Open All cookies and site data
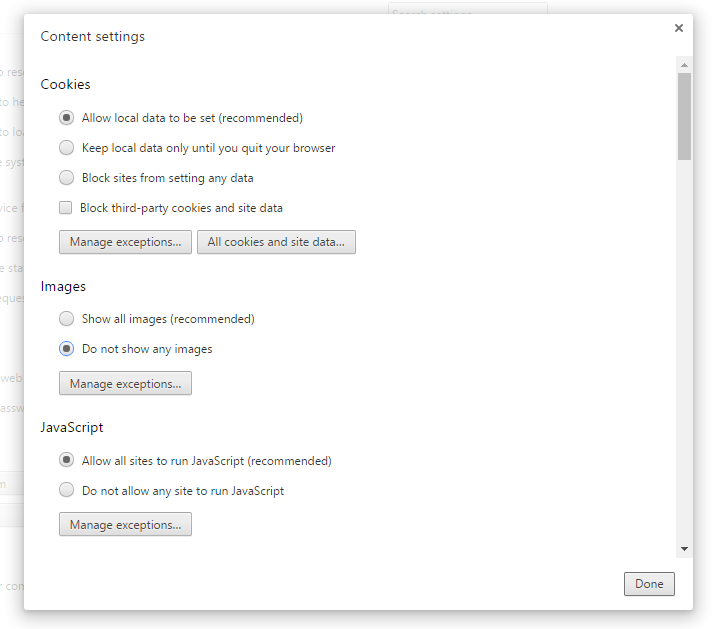 tap(276, 242)
